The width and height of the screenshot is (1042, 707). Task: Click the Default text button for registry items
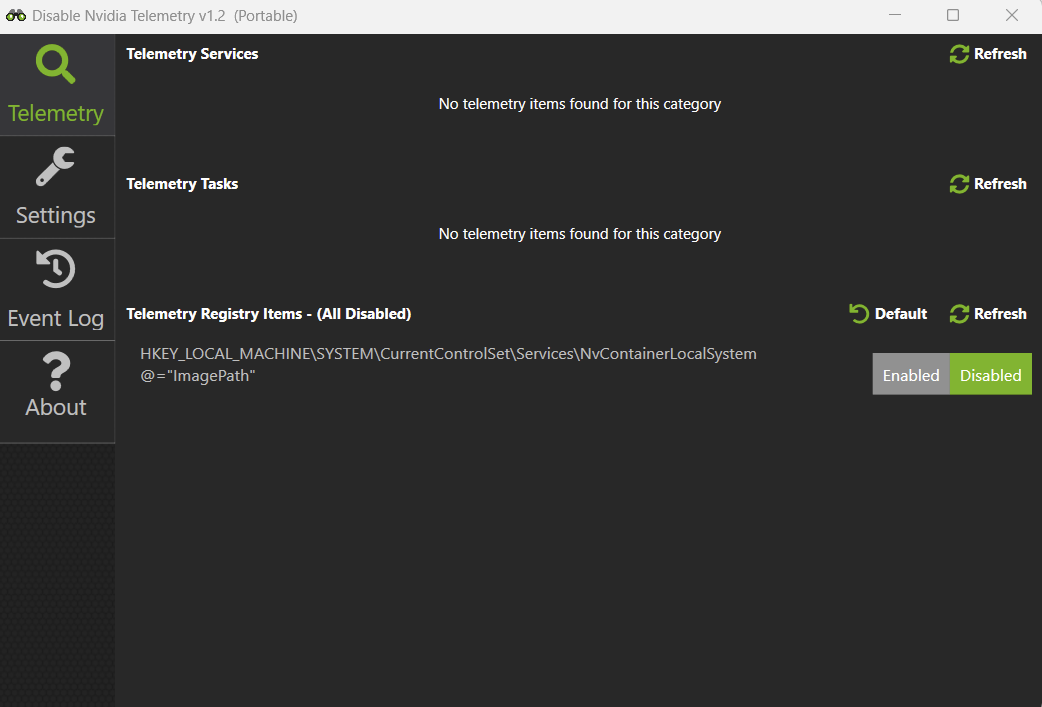(x=900, y=314)
